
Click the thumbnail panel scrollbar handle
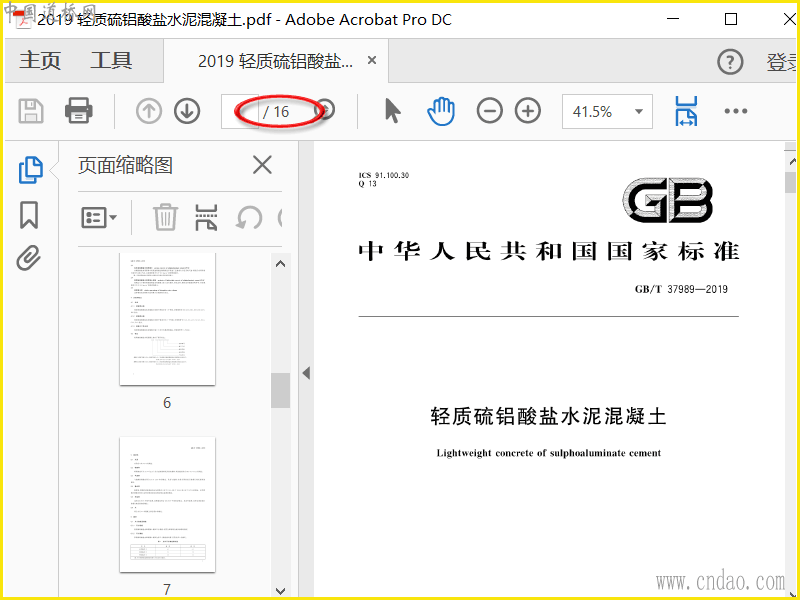point(280,390)
